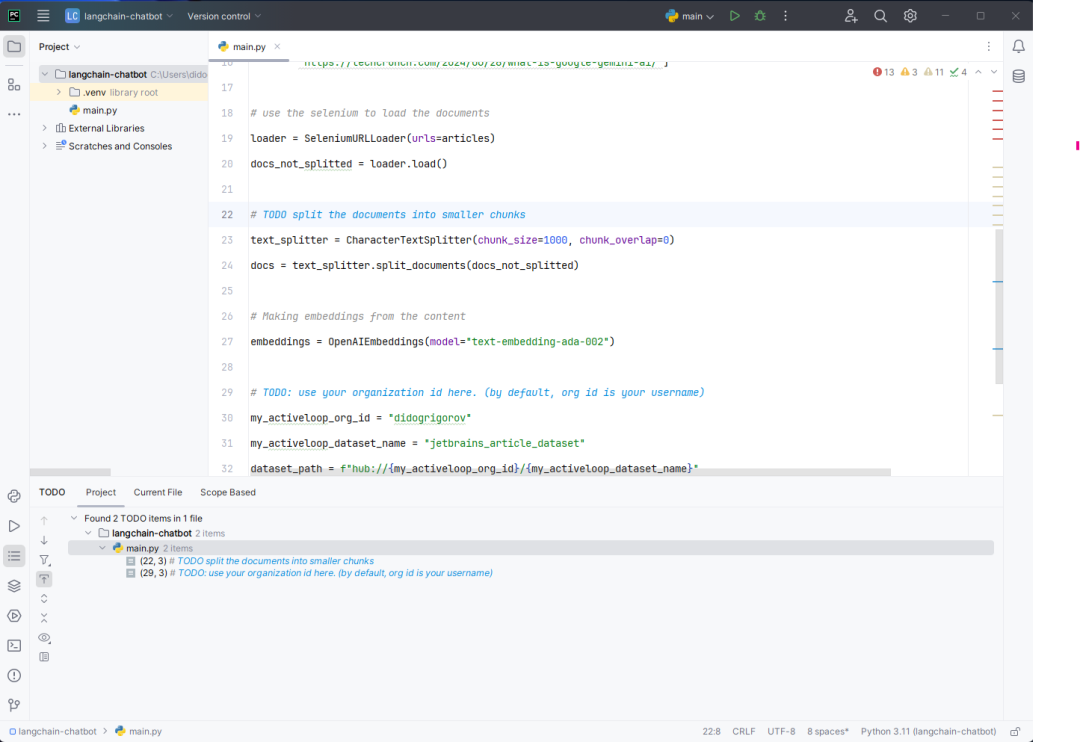This screenshot has width=1080, height=742.
Task: Open IDE settings gear
Action: (910, 16)
